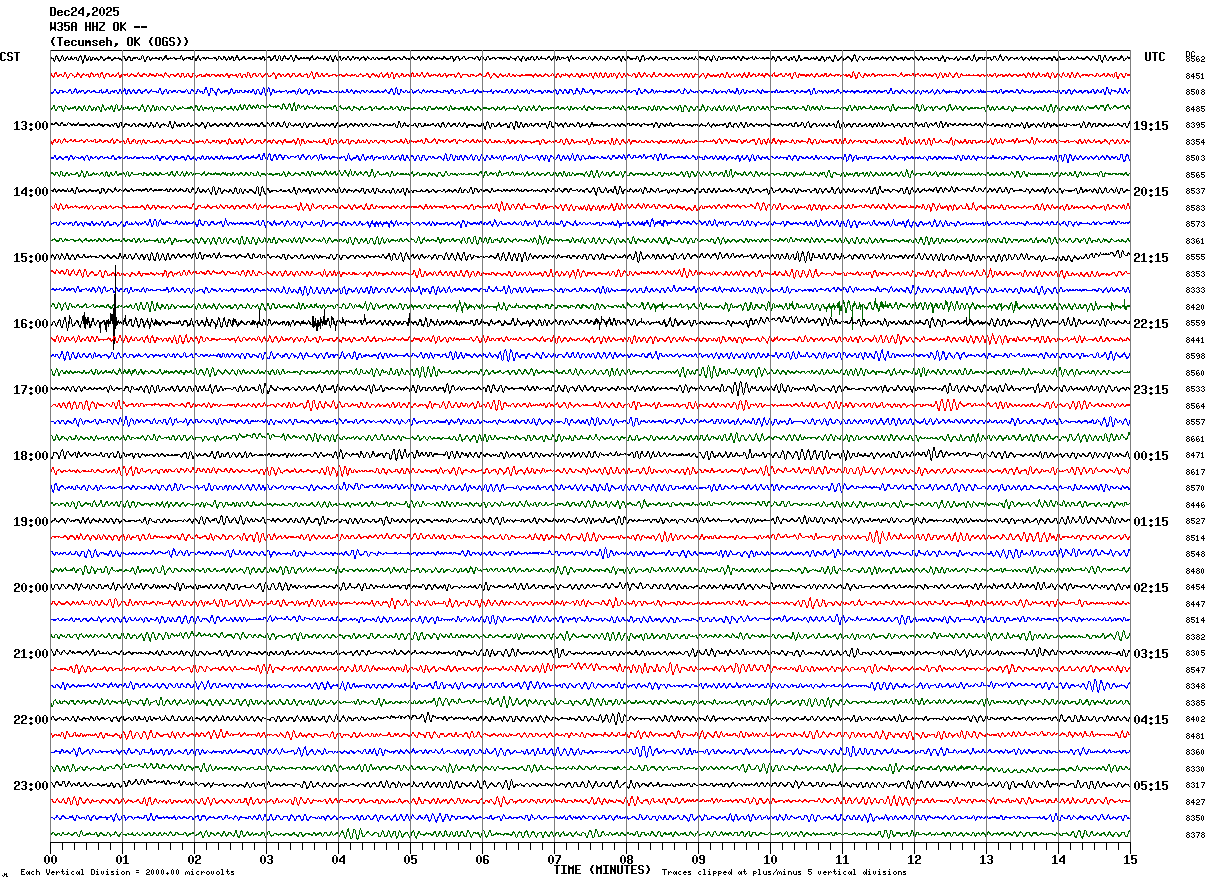Click the 16:00 CST hour label

pyautogui.click(x=30, y=324)
